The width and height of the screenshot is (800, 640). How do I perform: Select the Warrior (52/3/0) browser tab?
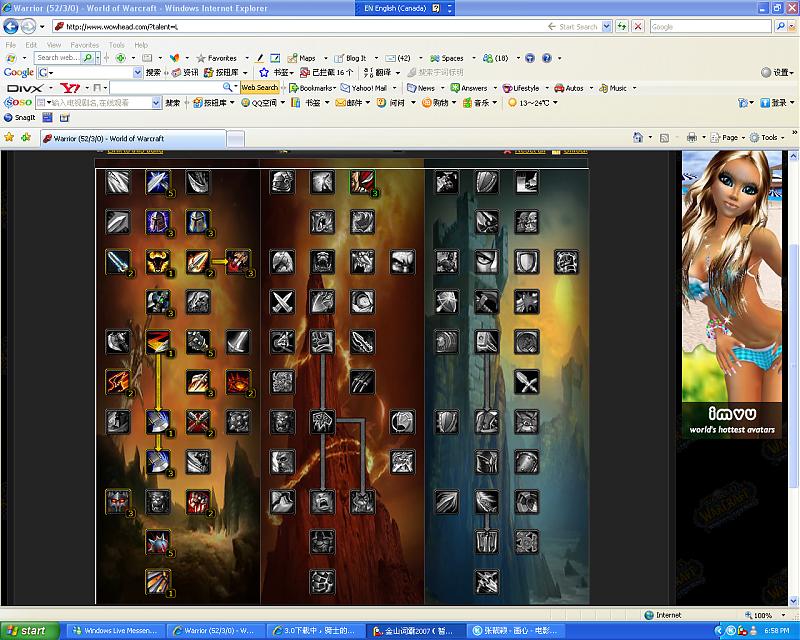134,138
